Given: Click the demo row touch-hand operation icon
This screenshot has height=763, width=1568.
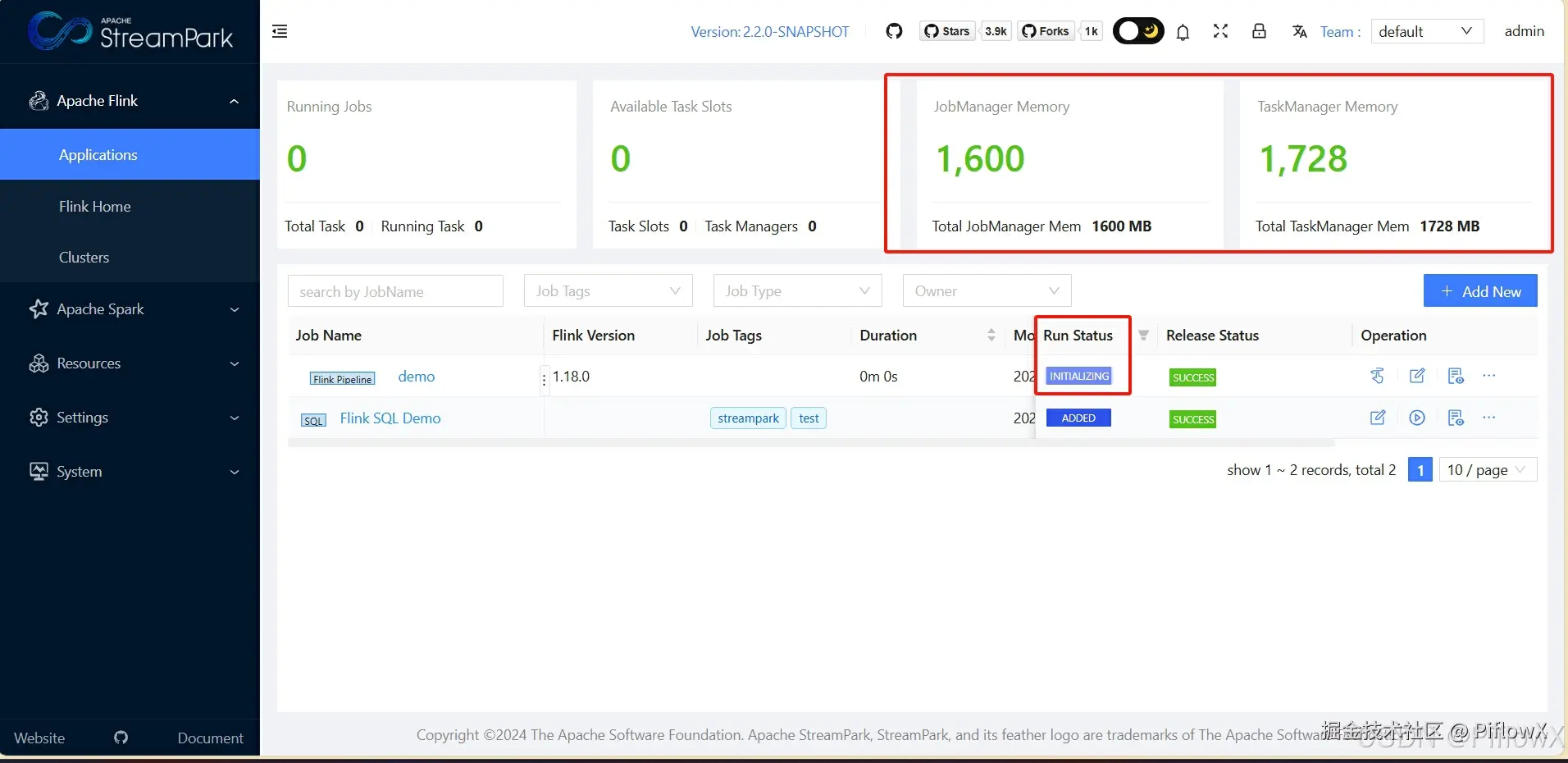Looking at the screenshot, I should (1377, 376).
